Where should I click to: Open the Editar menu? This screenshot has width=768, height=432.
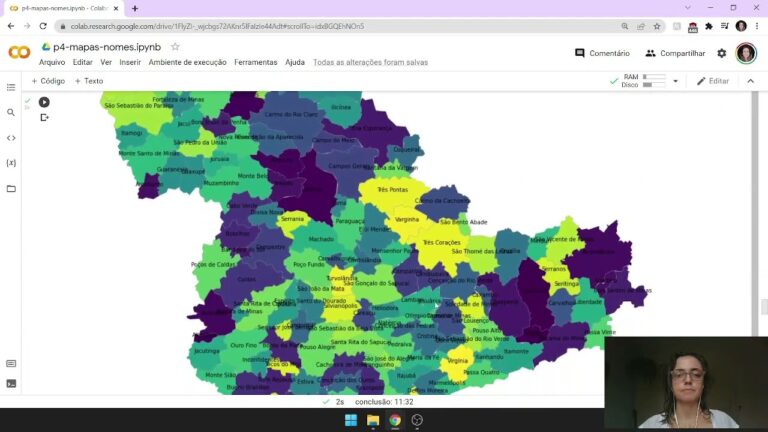(x=82, y=62)
